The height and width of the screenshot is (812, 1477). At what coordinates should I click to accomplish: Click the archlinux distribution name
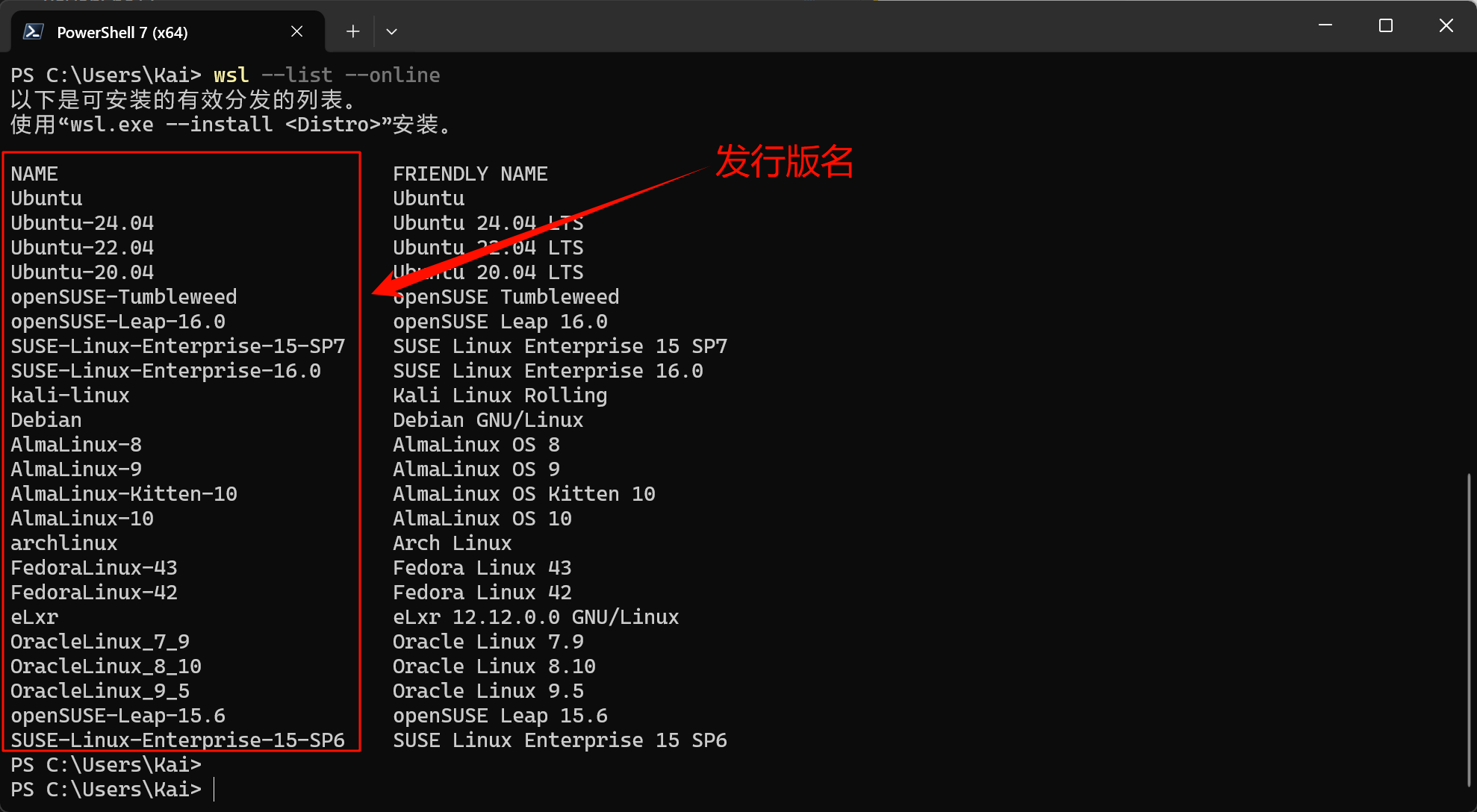point(64,543)
